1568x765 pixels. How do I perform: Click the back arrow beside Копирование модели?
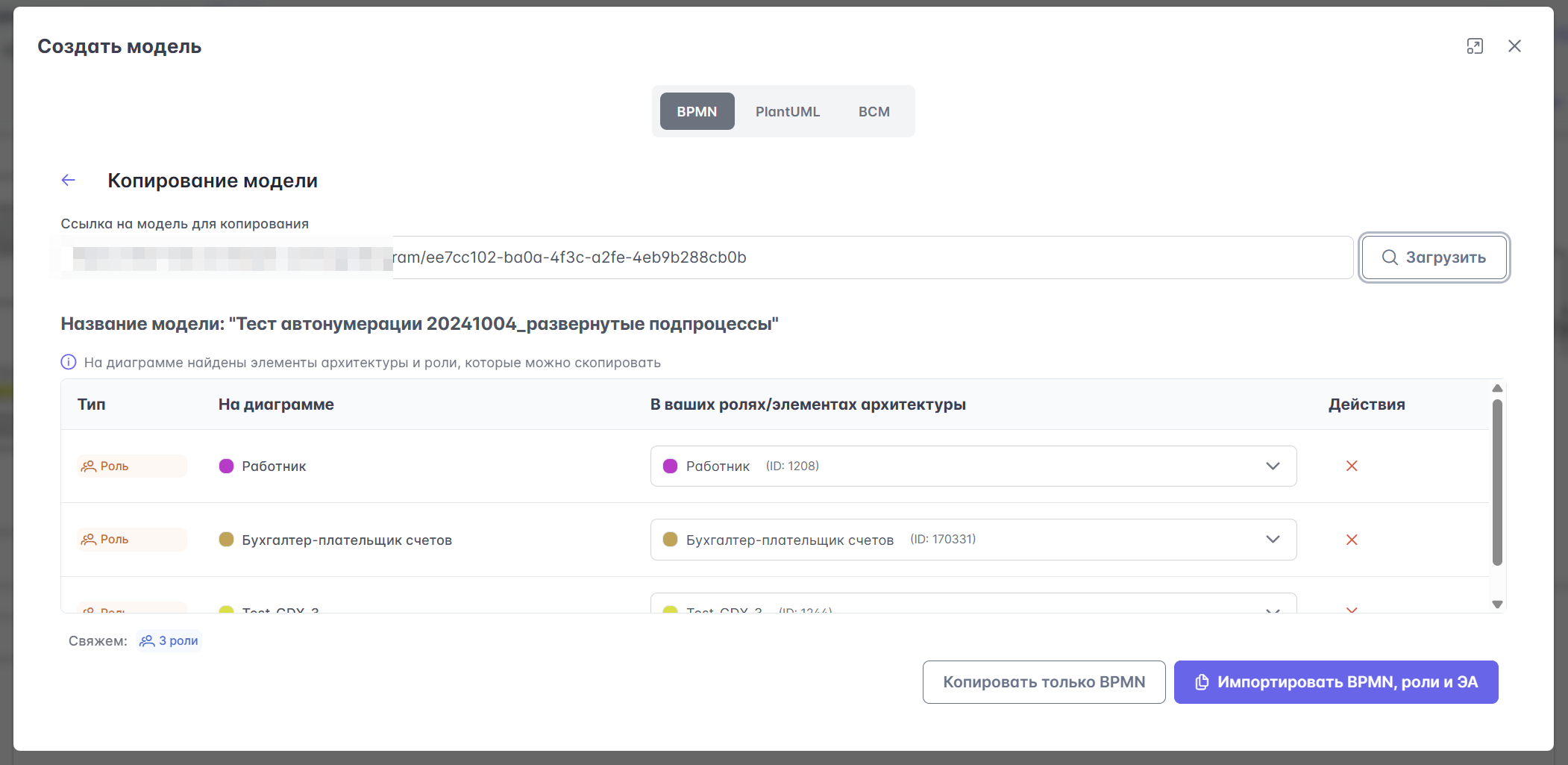coord(69,180)
